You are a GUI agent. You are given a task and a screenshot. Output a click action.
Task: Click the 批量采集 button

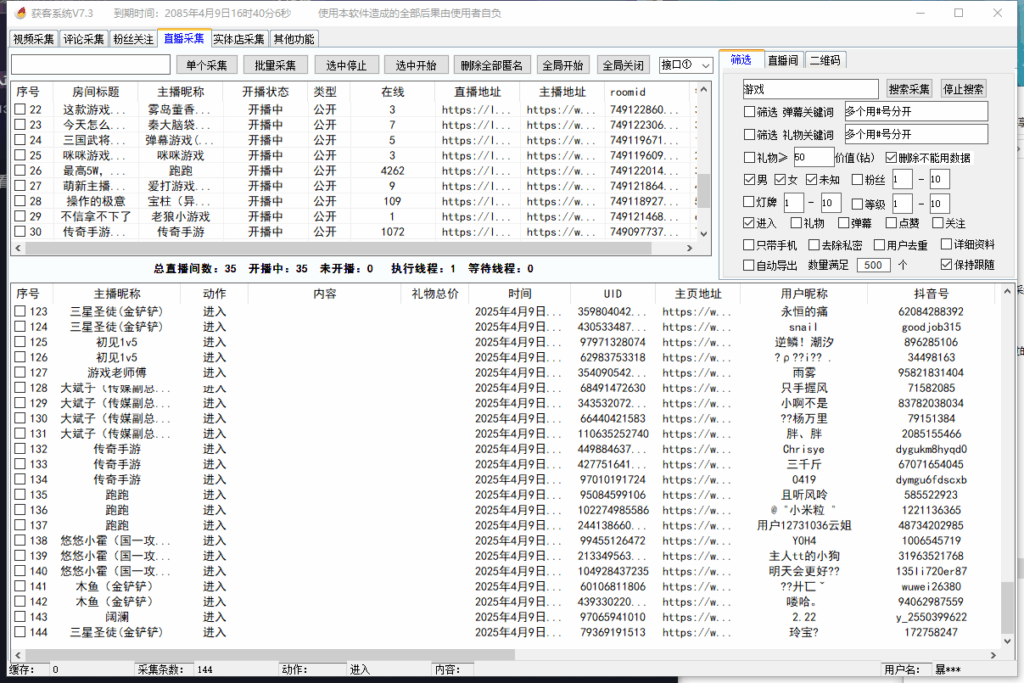pos(275,65)
